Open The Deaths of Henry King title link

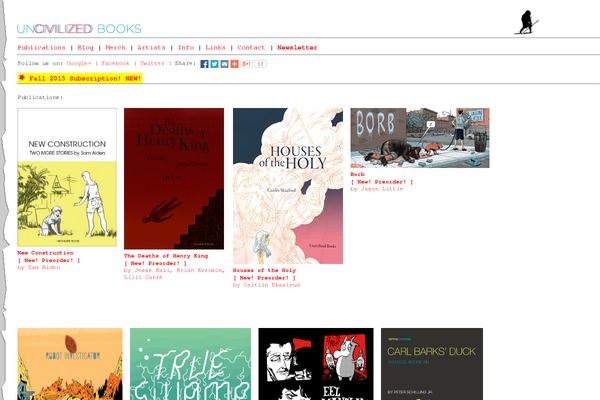point(166,256)
